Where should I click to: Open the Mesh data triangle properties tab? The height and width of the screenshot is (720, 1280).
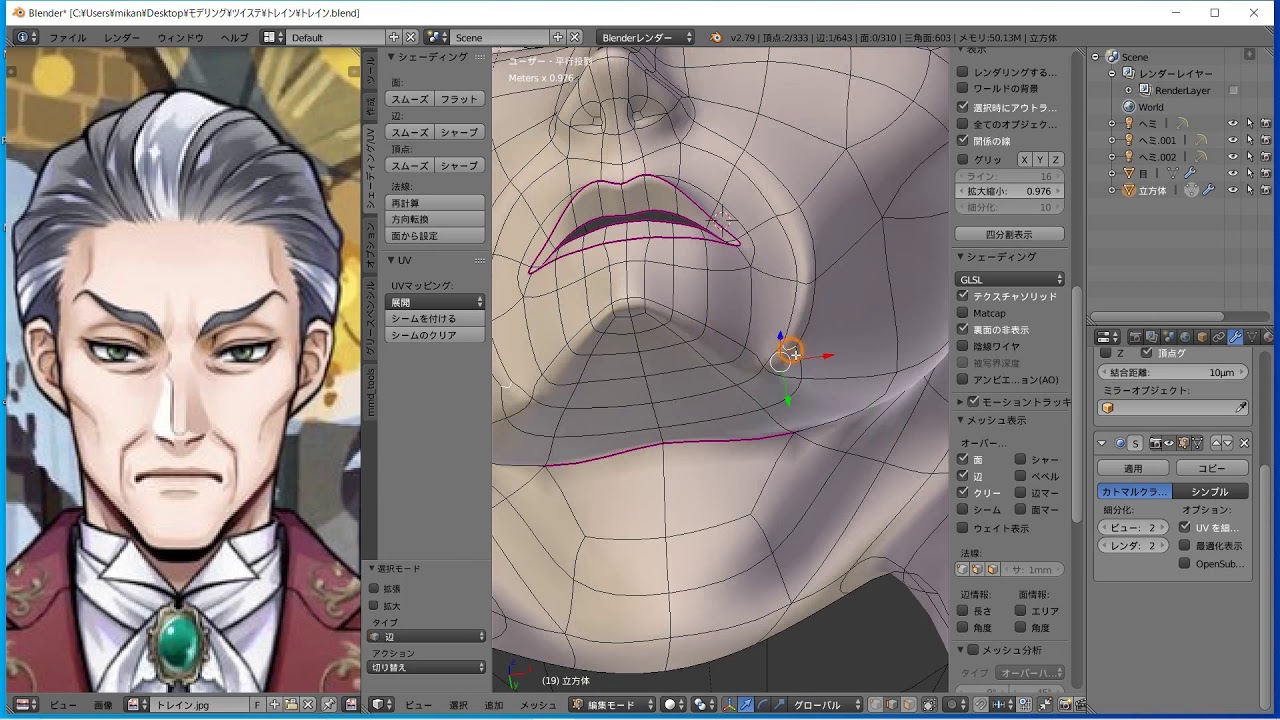click(x=1252, y=337)
